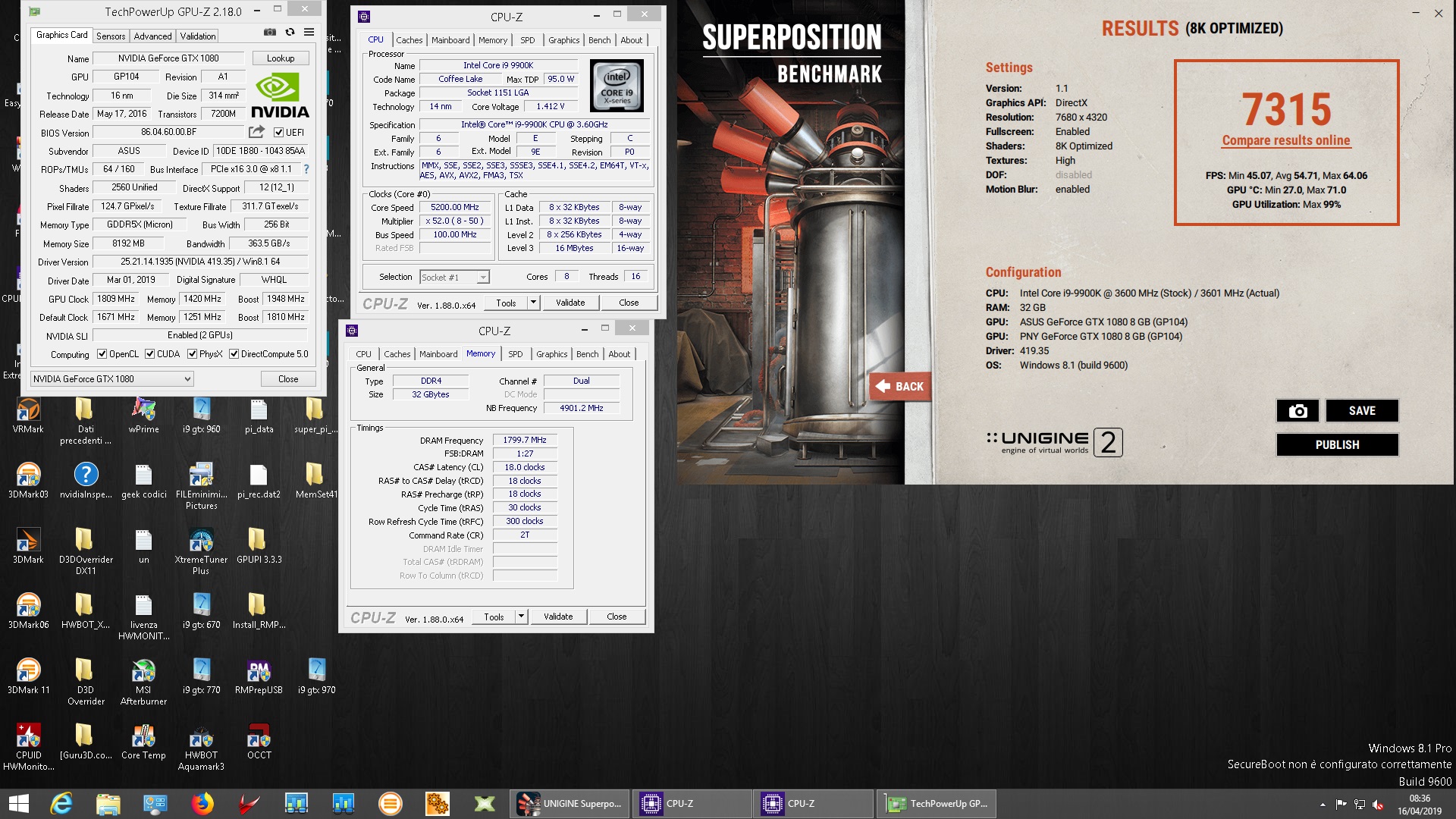Open nvidiaInspector desktop icon

pos(86,481)
